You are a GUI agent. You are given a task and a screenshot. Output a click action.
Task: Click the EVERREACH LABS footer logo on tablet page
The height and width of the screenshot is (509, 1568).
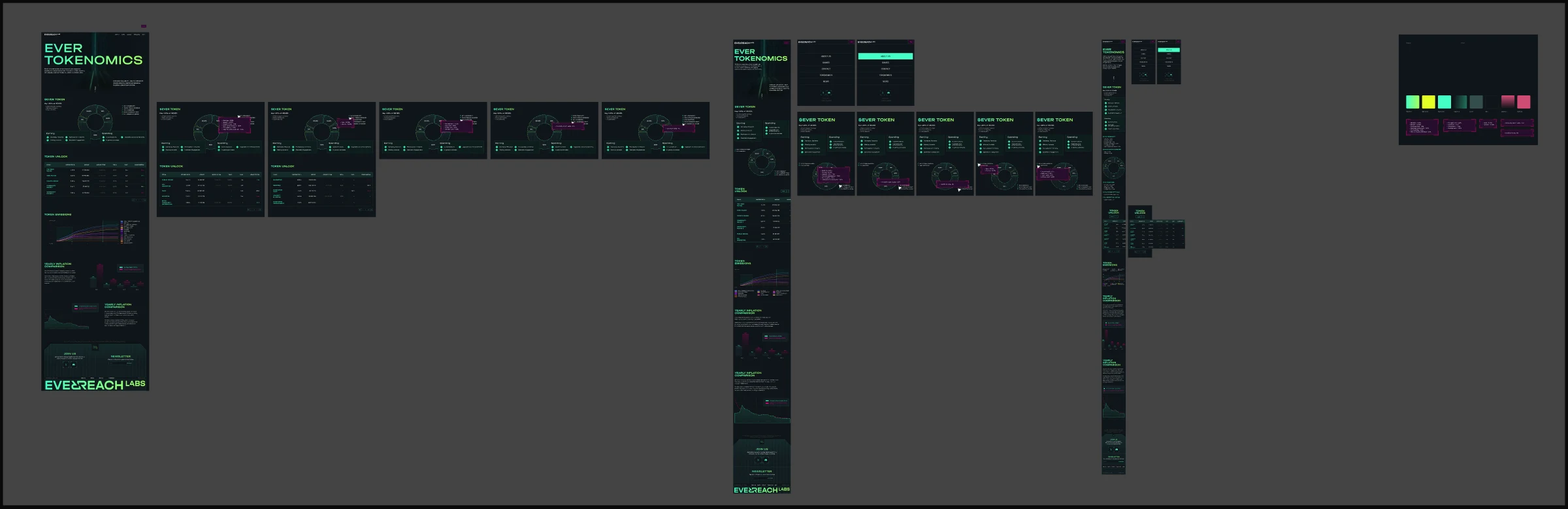coord(762,489)
